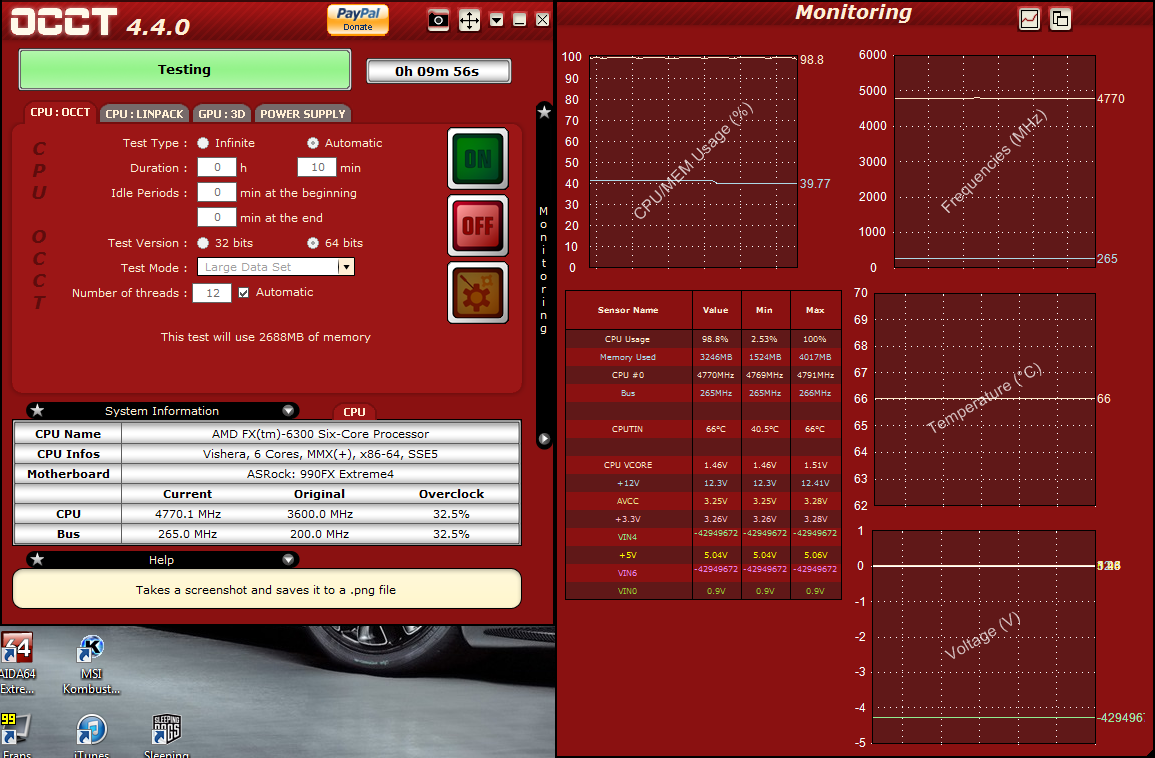Choose 64 bits test version
Screen dimensions: 1155x758
[313, 242]
